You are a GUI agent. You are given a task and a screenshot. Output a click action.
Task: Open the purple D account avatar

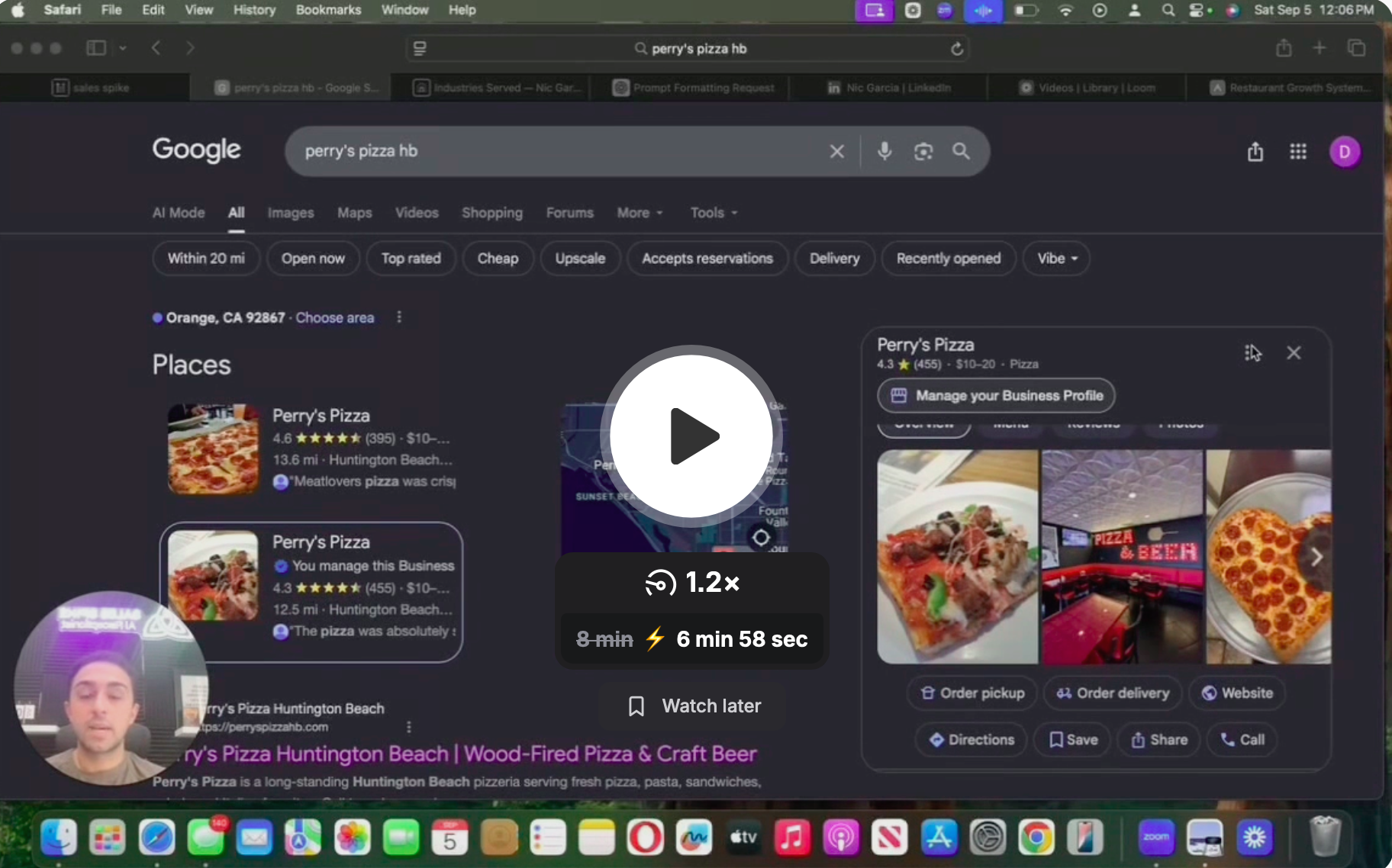tap(1345, 152)
